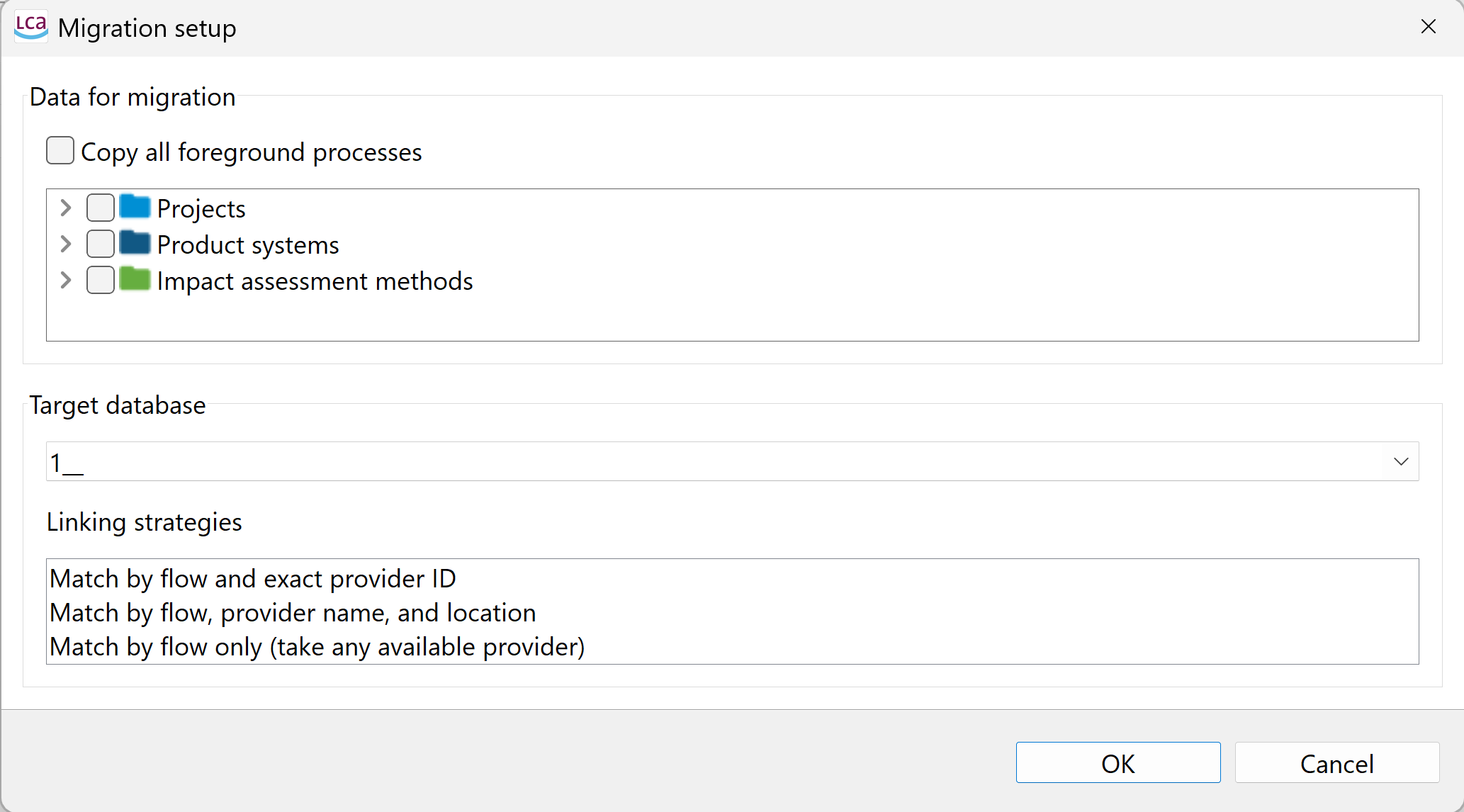Screen dimensions: 1464x812
Task: Tick the Product systems checkbox
Action: pyautogui.click(x=101, y=244)
